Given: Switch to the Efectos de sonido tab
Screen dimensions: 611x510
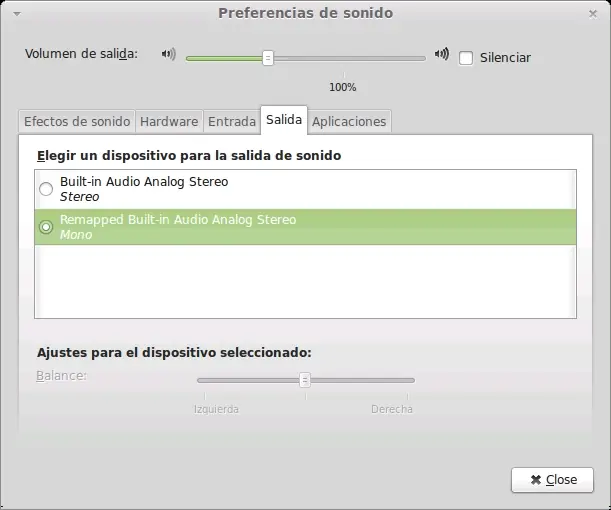Looking at the screenshot, I should coord(77,122).
